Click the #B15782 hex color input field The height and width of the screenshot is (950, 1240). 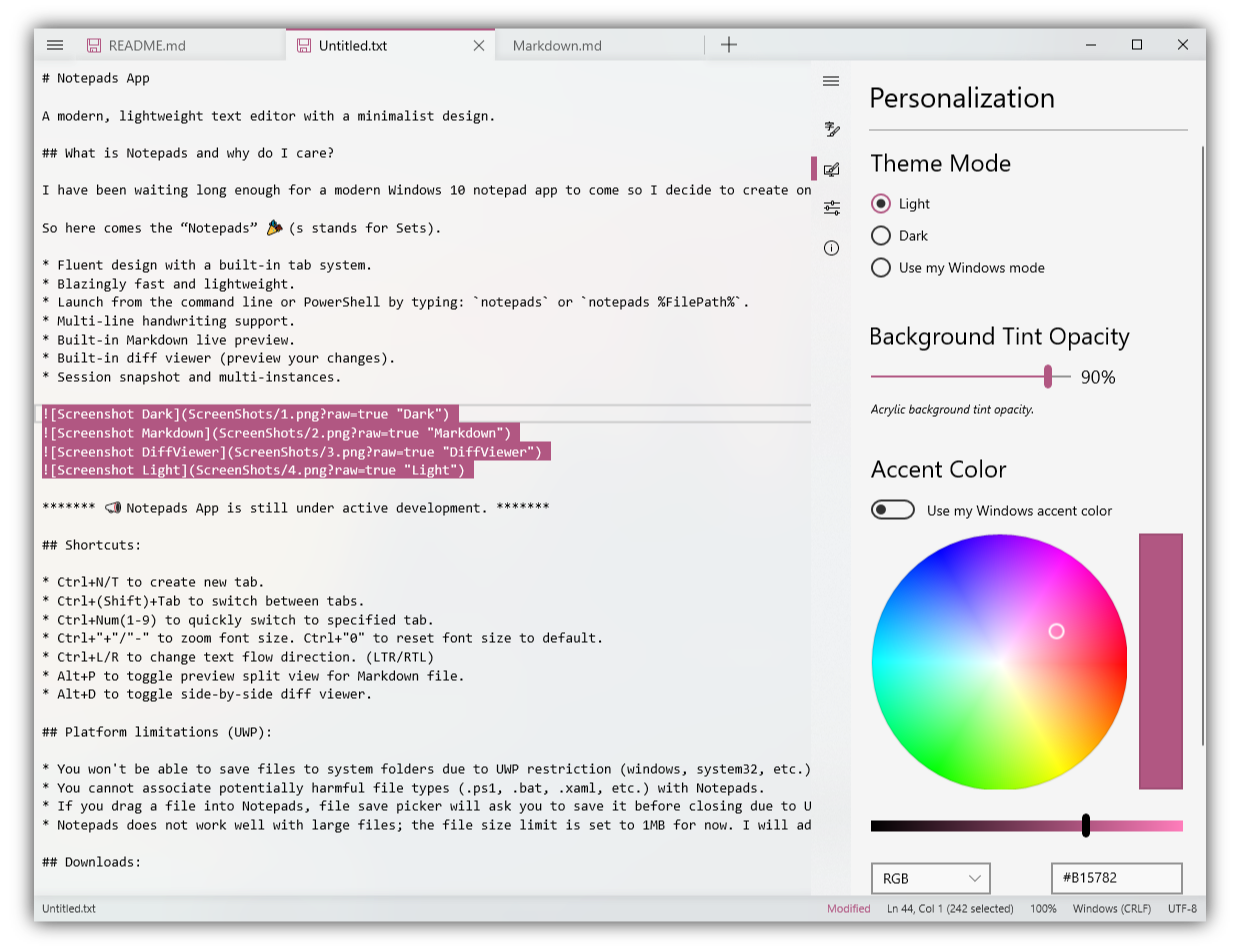click(x=1116, y=877)
